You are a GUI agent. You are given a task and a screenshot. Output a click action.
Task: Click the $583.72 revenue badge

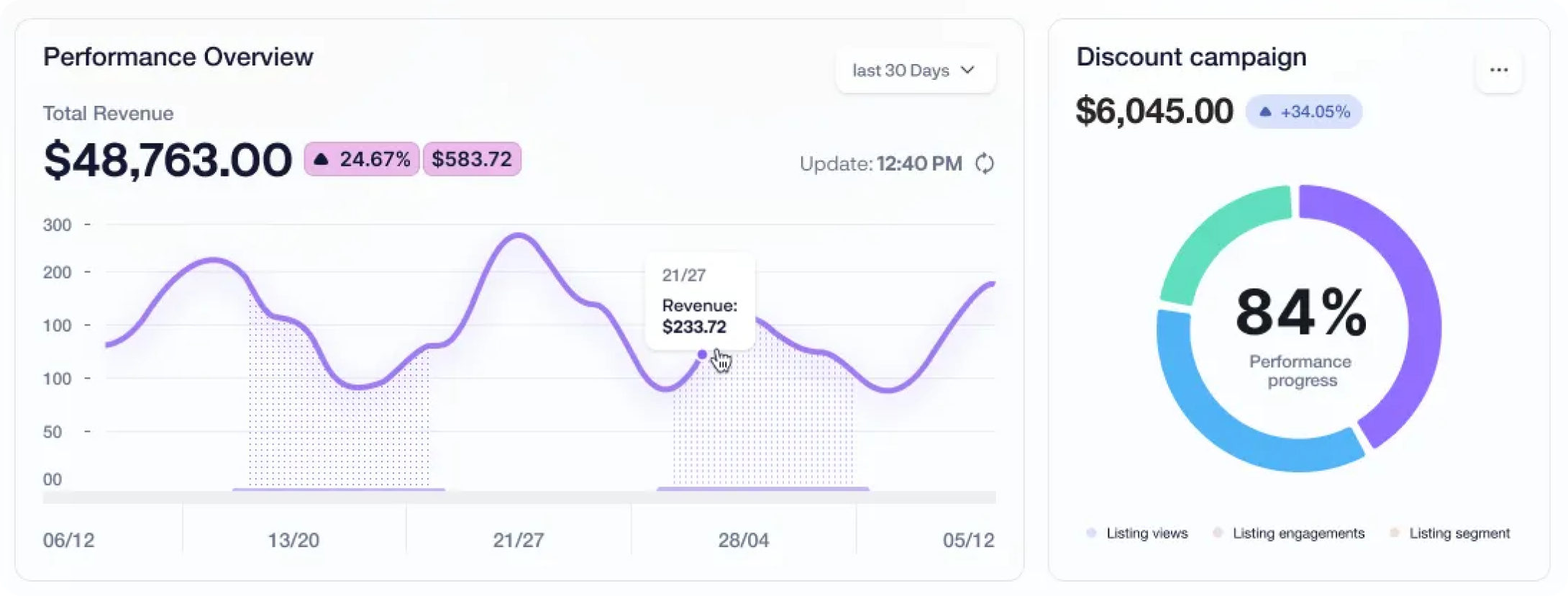(x=472, y=159)
